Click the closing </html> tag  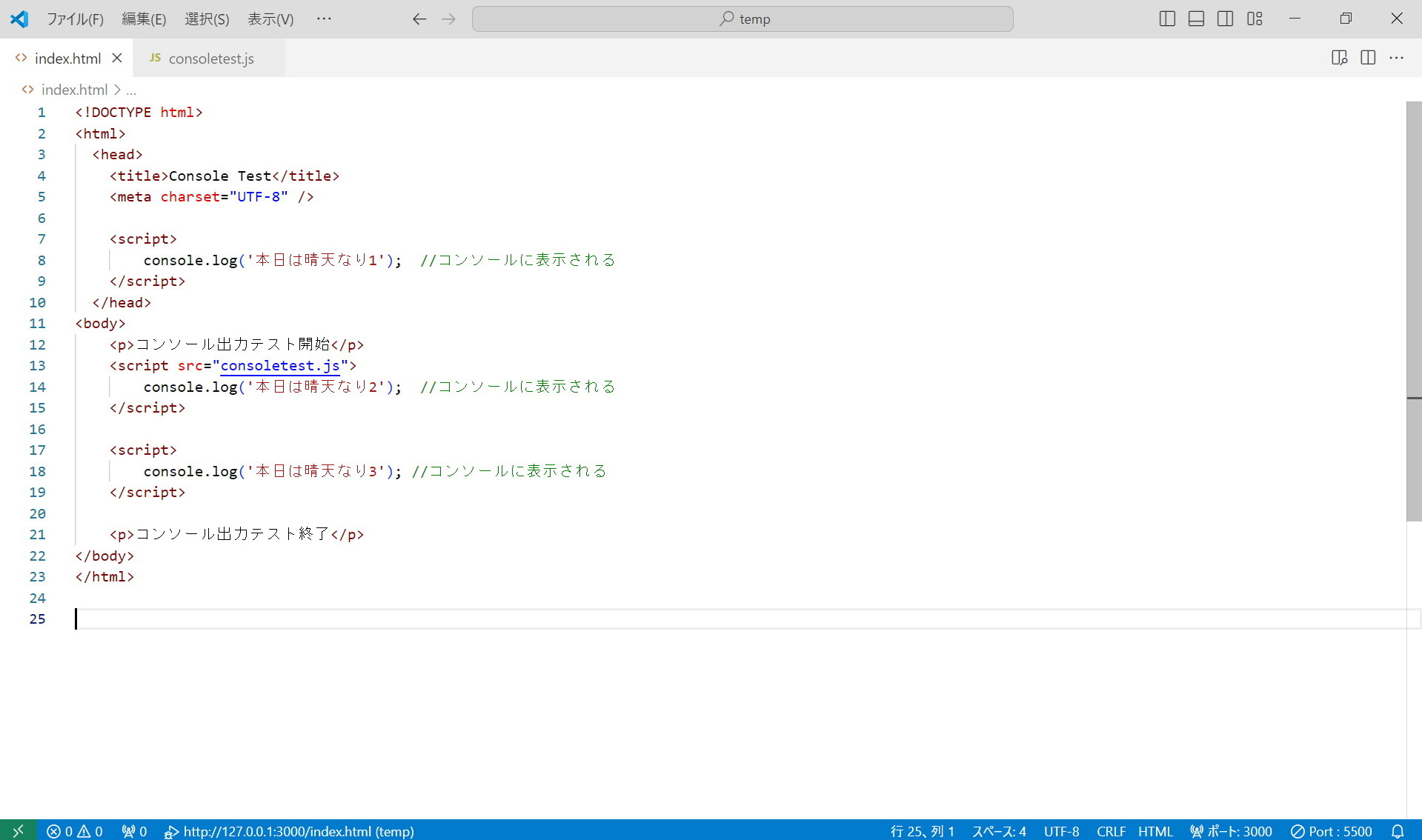coord(104,577)
